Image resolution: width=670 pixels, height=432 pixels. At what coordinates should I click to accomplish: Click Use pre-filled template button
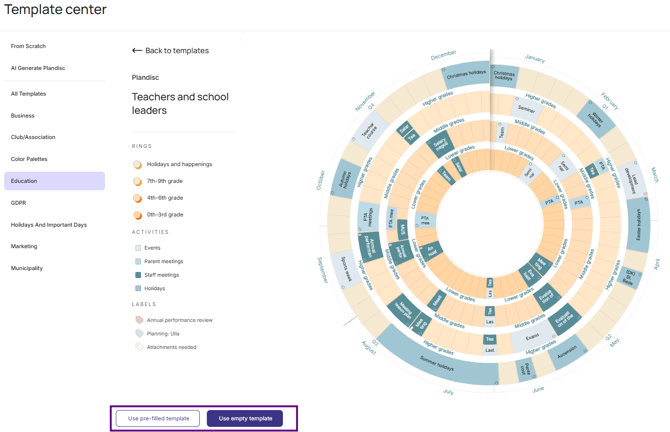[158, 419]
